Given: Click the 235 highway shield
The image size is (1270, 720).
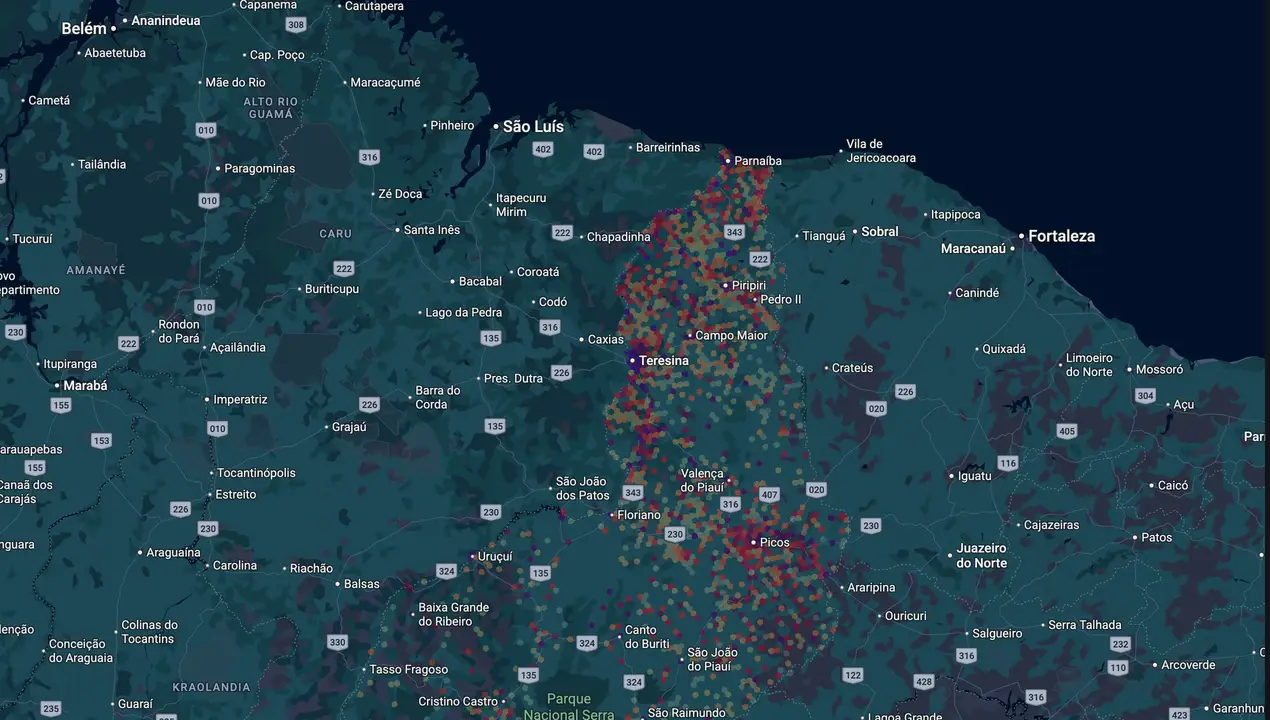Looking at the screenshot, I should (51, 709).
